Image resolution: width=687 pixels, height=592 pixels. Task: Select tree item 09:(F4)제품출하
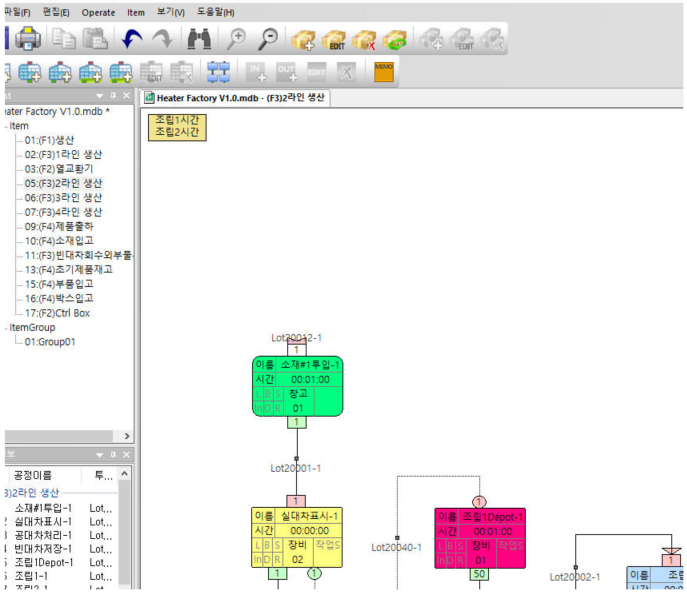click(62, 227)
